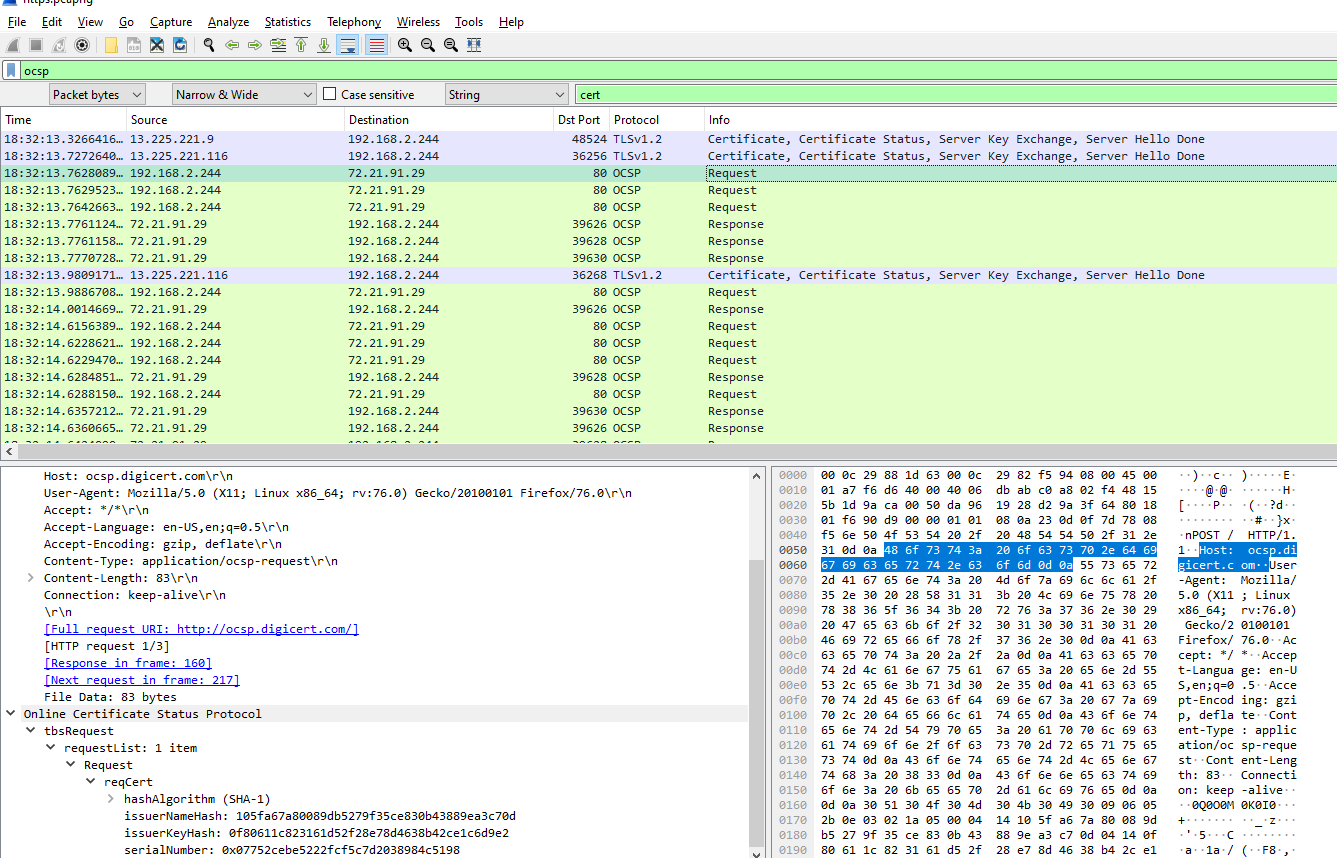
Task: Open the Telephony menu
Action: (354, 22)
